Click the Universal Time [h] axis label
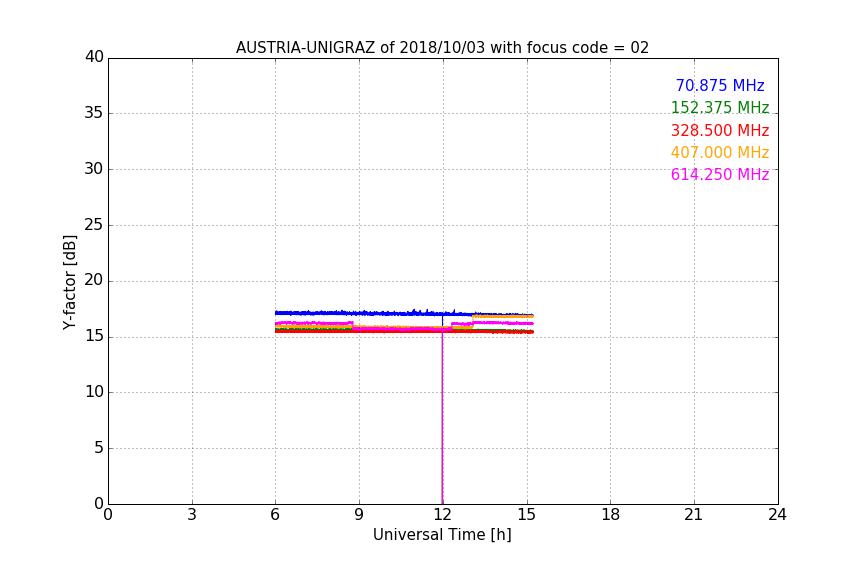The image size is (864, 576). click(442, 535)
